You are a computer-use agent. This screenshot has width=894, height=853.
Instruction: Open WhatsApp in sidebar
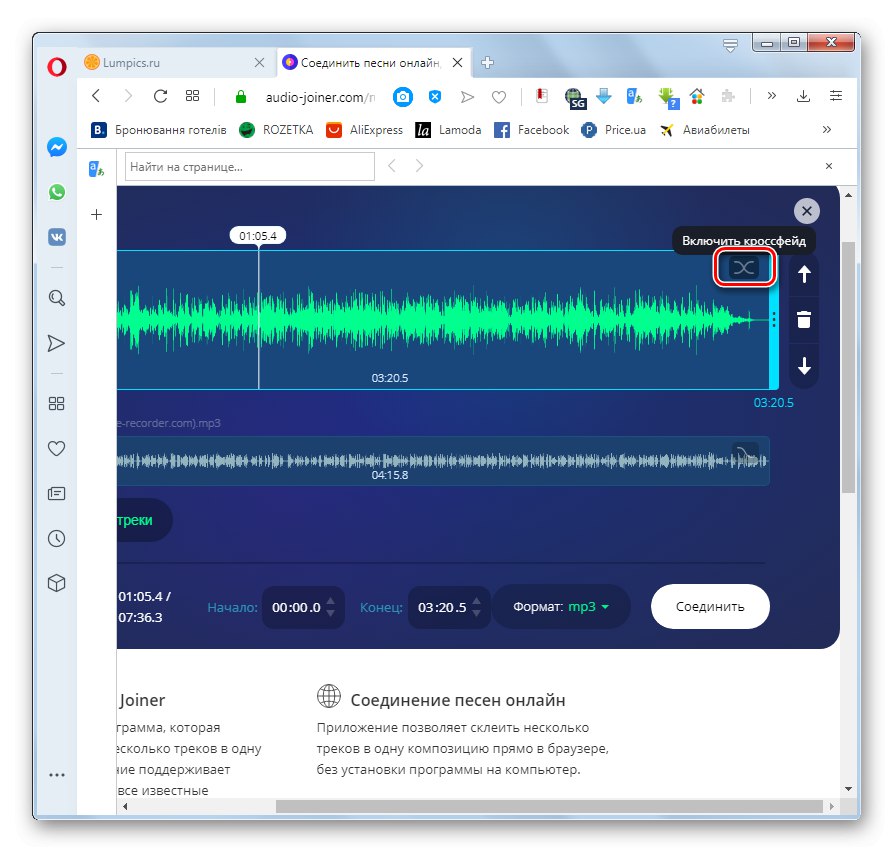click(56, 192)
